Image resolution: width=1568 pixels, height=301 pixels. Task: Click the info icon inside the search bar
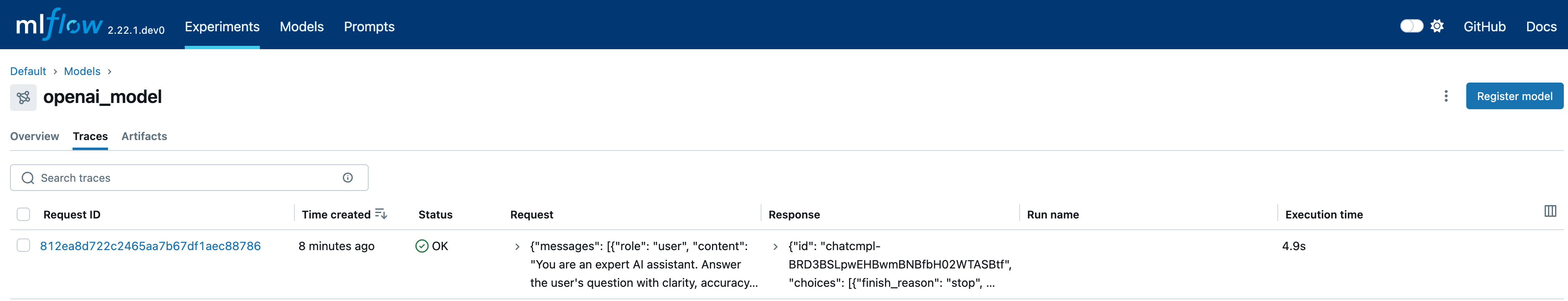(347, 177)
